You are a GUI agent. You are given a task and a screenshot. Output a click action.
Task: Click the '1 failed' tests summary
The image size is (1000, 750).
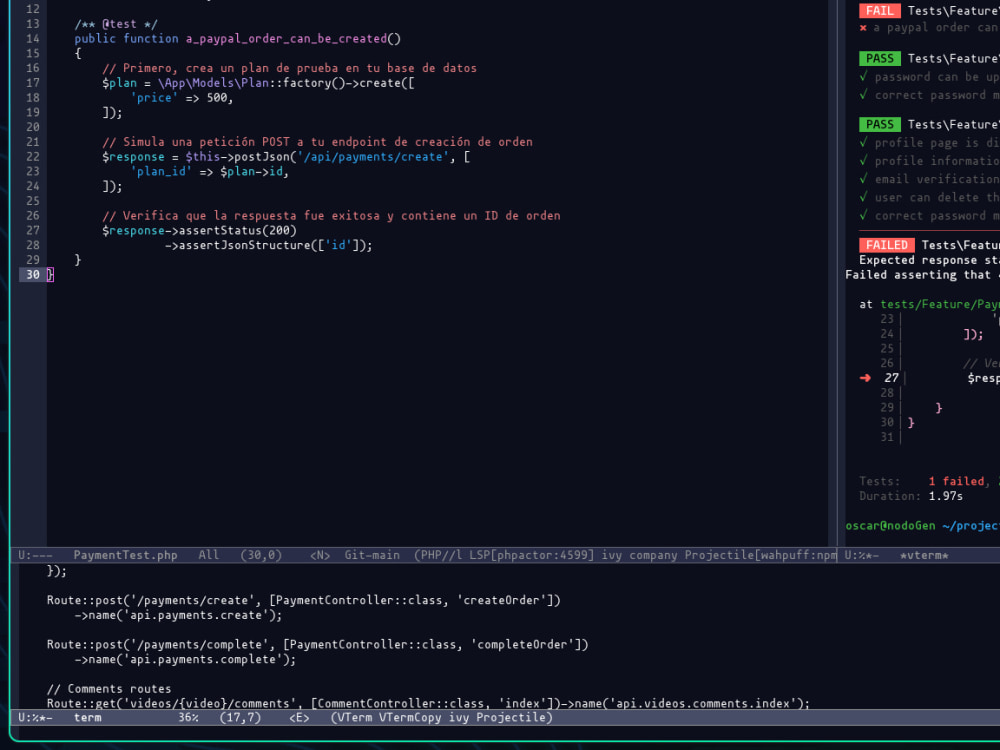959,481
